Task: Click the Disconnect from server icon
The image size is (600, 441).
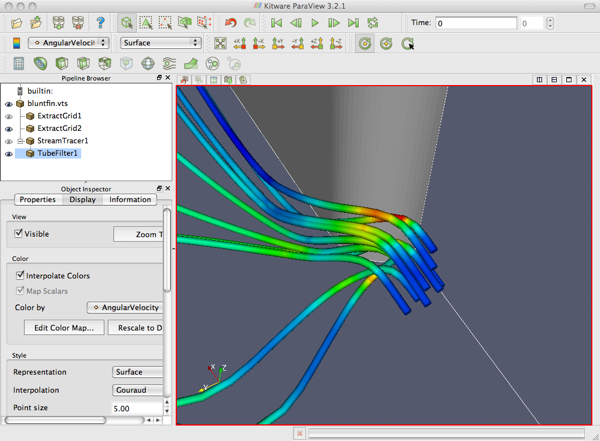Action: click(78, 23)
